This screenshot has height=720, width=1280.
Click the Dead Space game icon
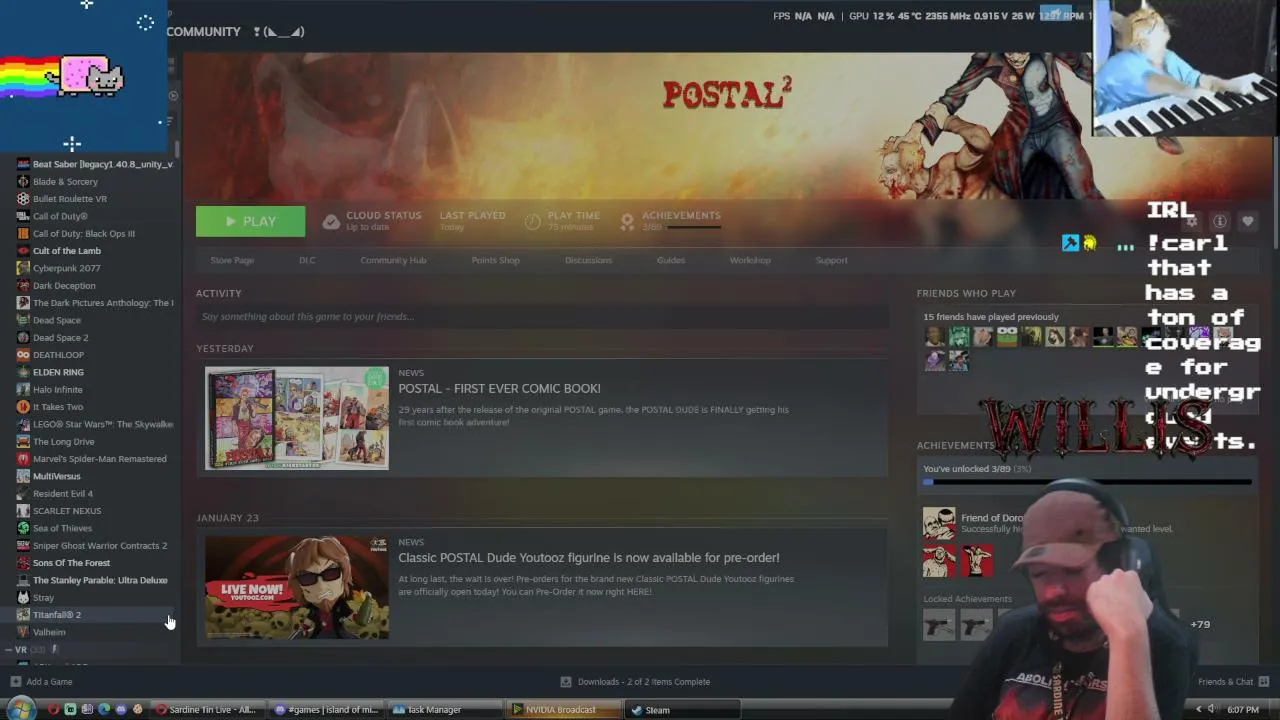tap(23, 320)
